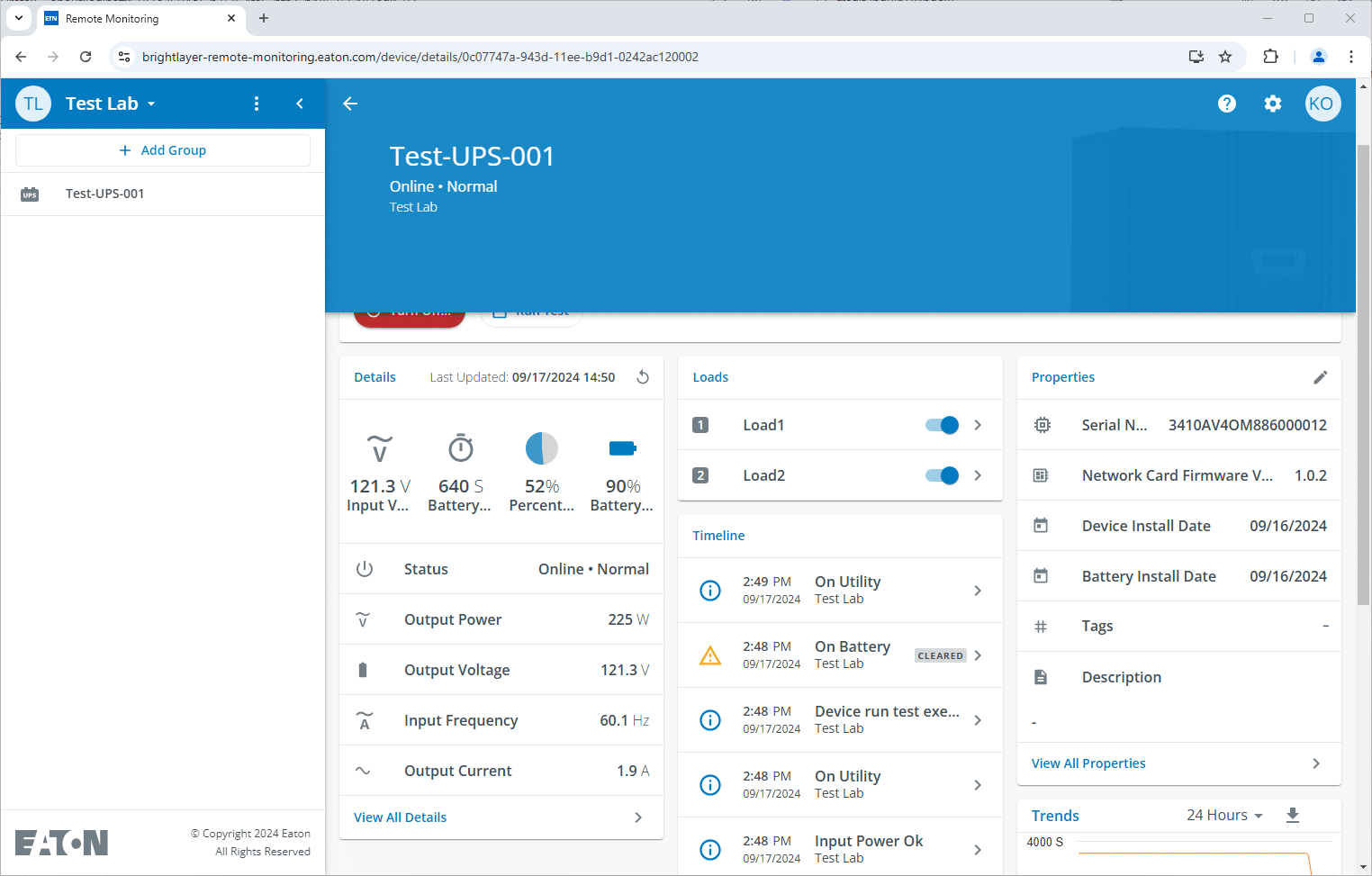This screenshot has width=1372, height=876.
Task: Click the Output Current 1.9 A row
Action: [501, 771]
